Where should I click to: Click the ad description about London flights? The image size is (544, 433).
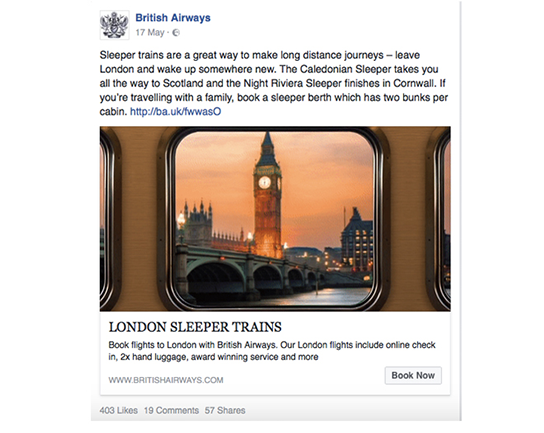[x=272, y=351]
